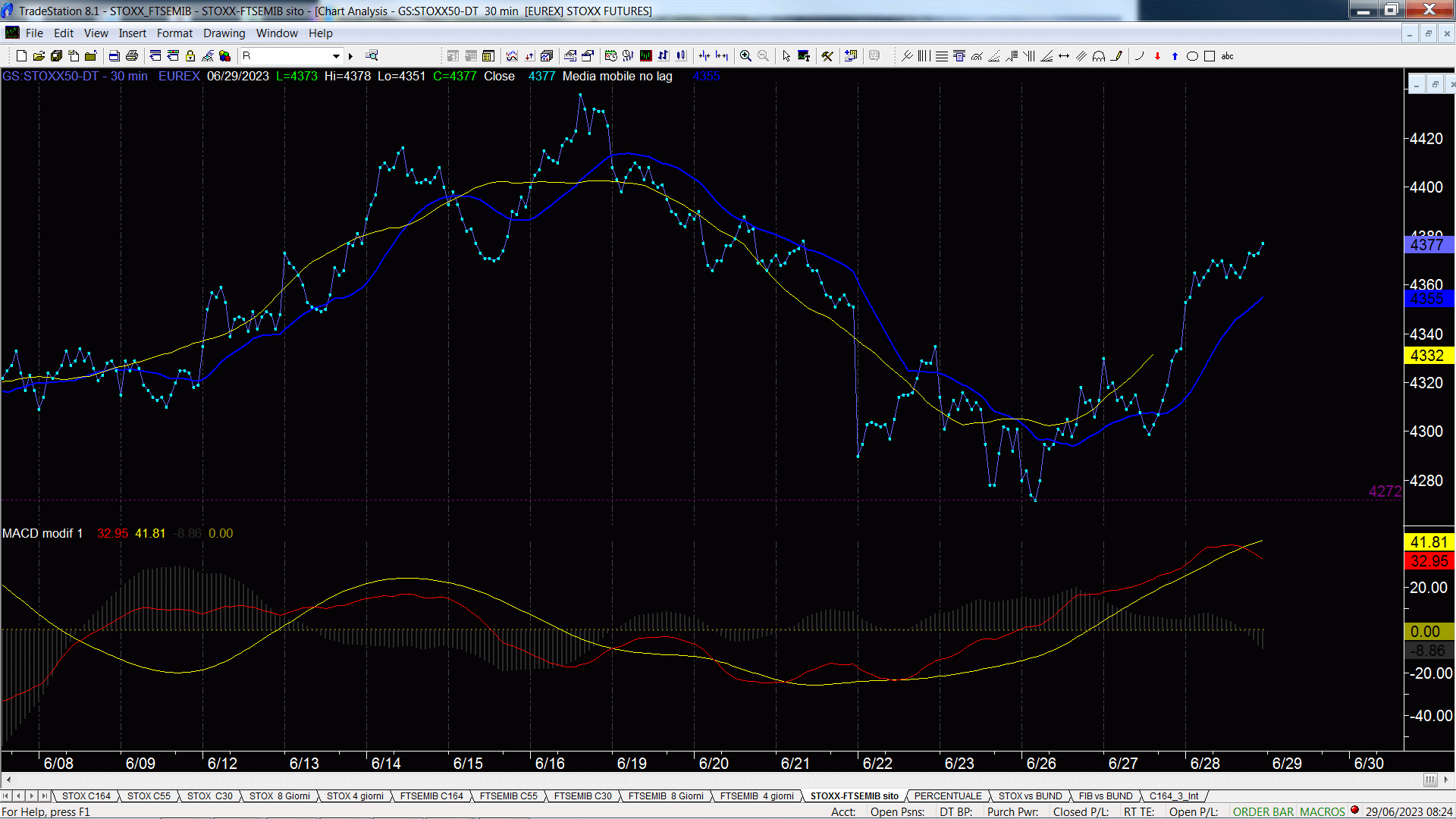Switch to the STOX vs BUND tab

(x=1031, y=795)
